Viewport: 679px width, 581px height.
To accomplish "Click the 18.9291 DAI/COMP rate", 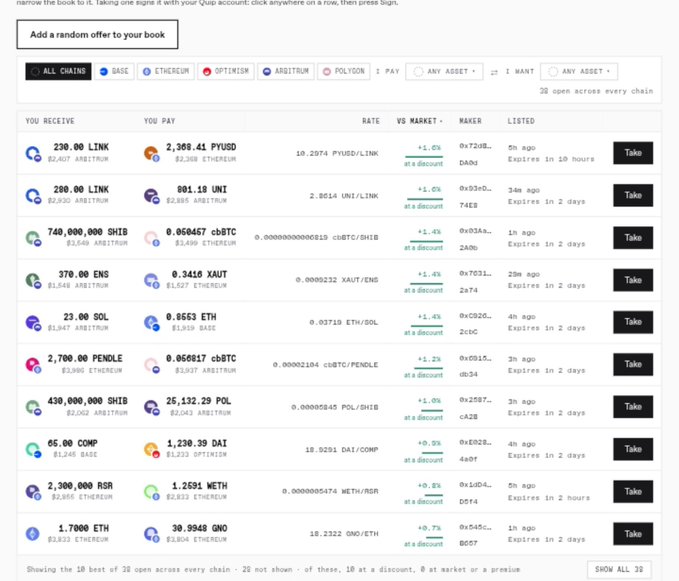I will pos(342,450).
